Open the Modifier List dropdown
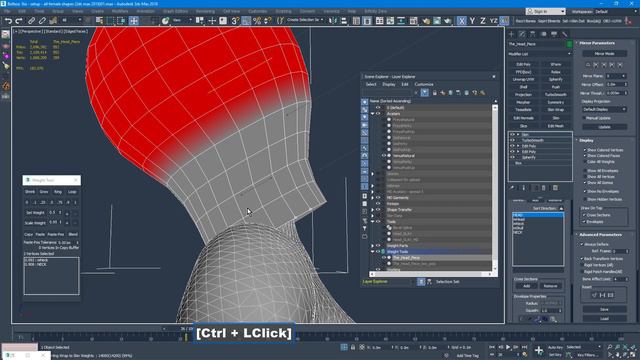 tap(539, 54)
